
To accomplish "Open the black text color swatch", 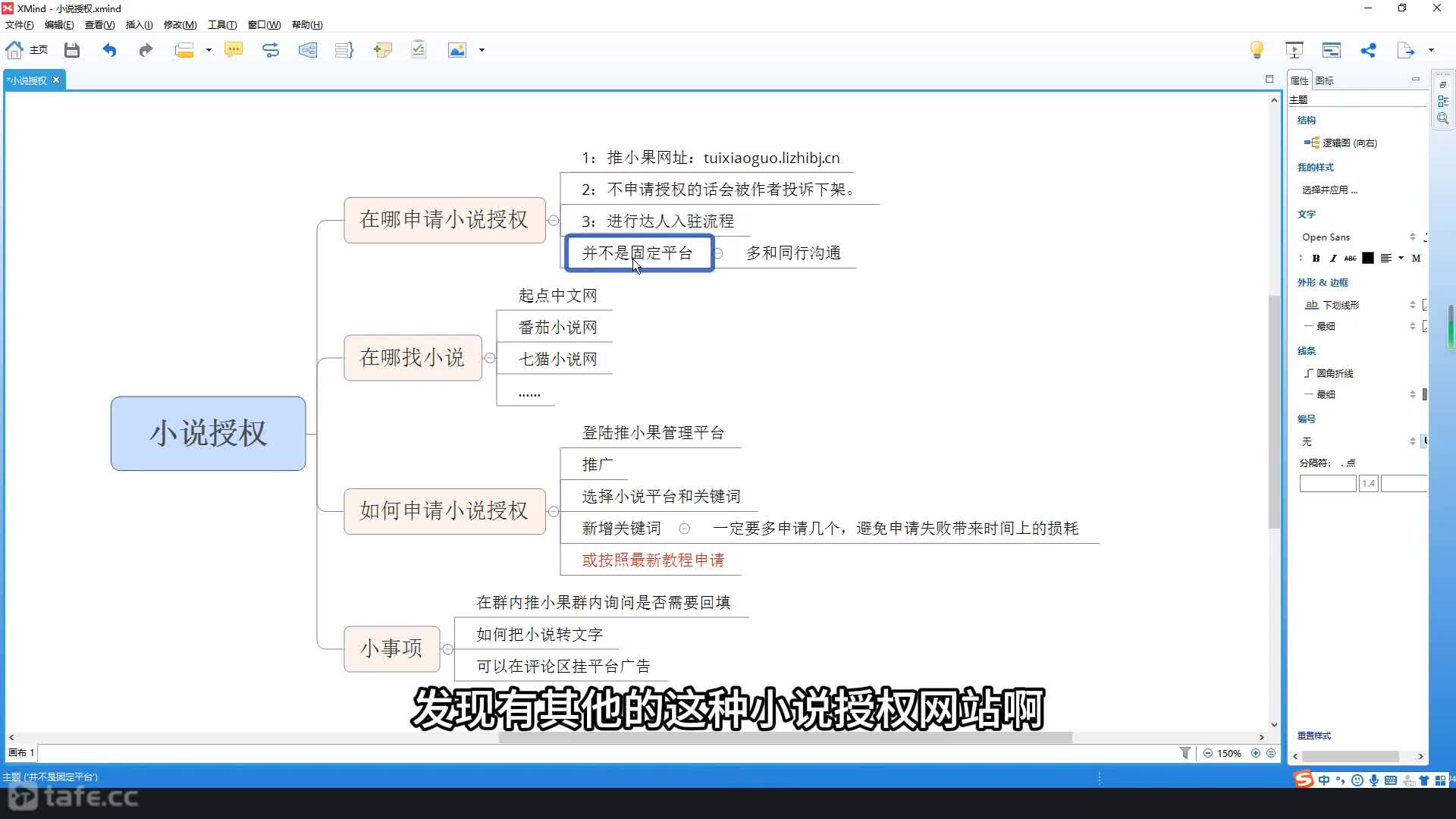I will tap(1368, 259).
